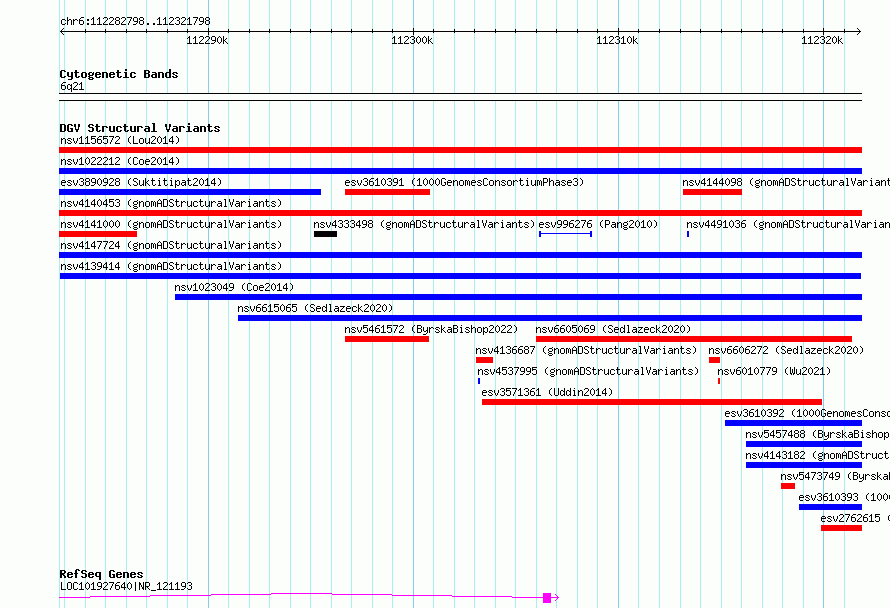Open the esv996276 (Pang2010) label text
The image size is (890, 608).
click(598, 224)
